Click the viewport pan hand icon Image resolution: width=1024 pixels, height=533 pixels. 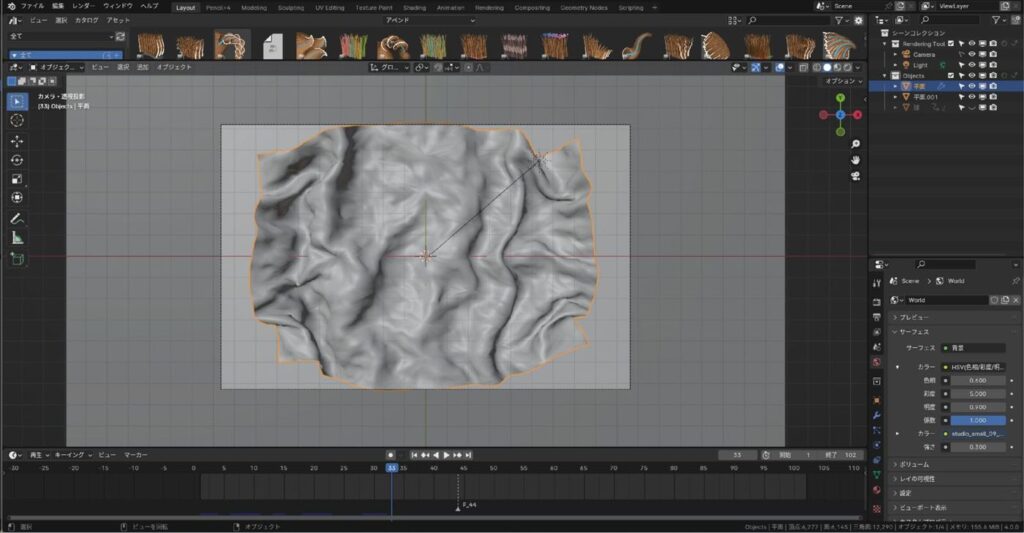[x=856, y=160]
